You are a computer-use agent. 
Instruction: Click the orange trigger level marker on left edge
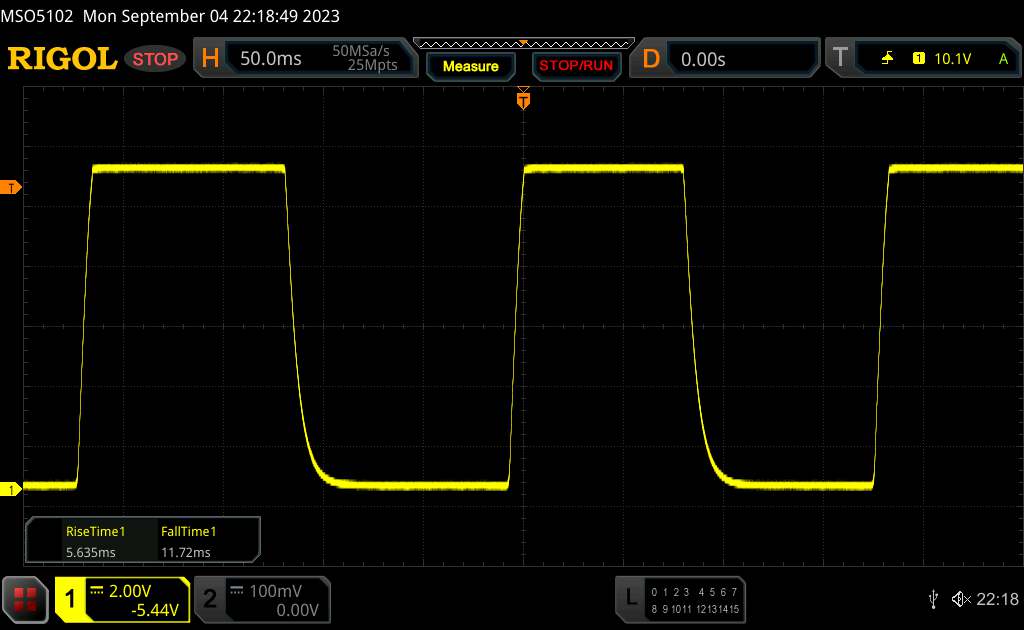pos(11,188)
